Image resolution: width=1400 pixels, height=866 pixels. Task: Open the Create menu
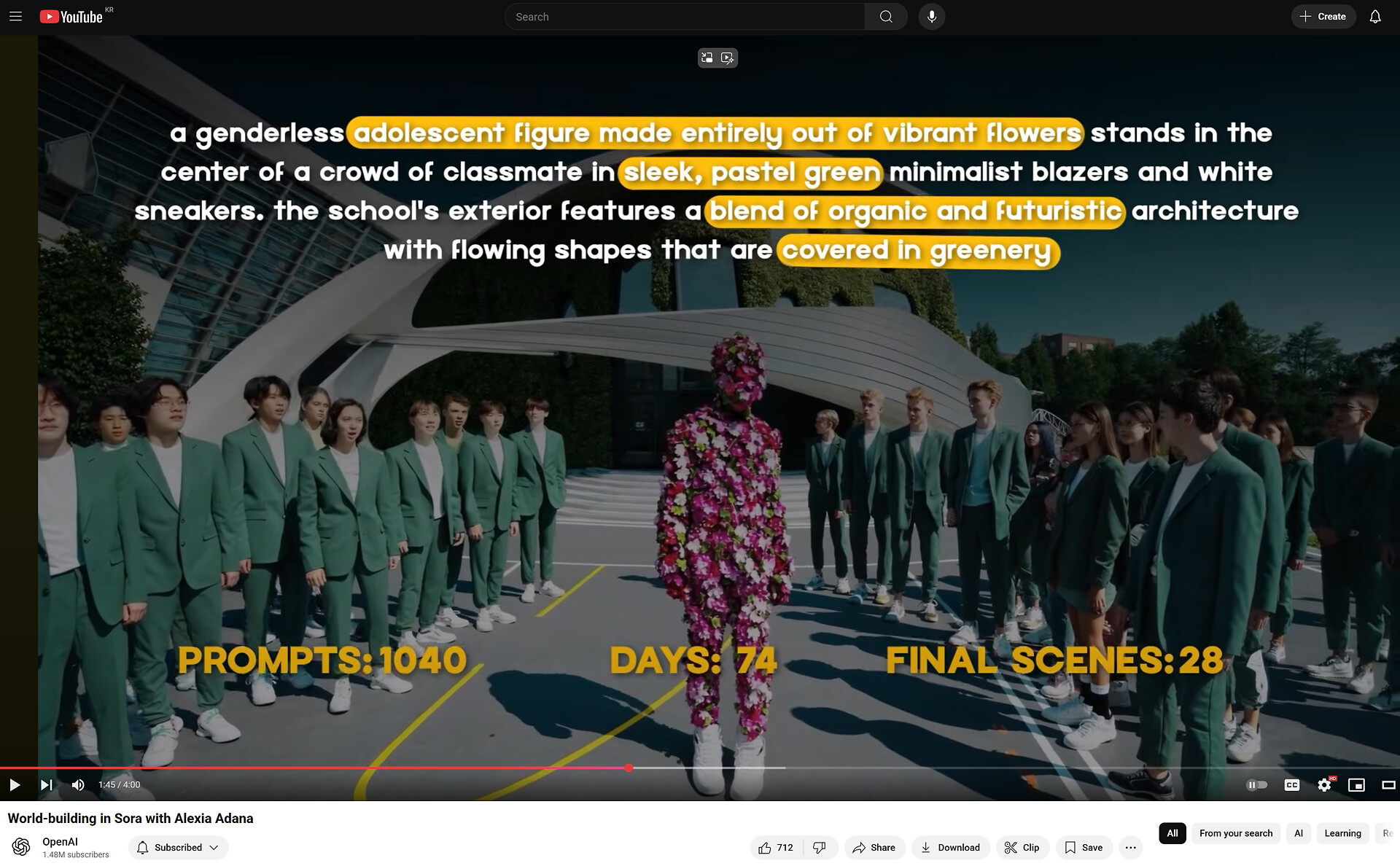point(1323,16)
